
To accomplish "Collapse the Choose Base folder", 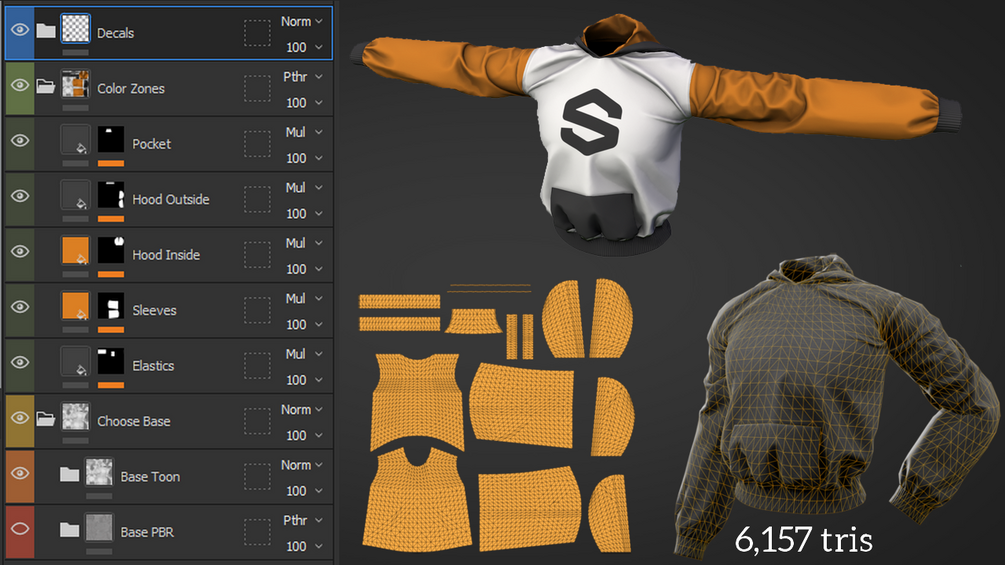I will pyautogui.click(x=46, y=419).
